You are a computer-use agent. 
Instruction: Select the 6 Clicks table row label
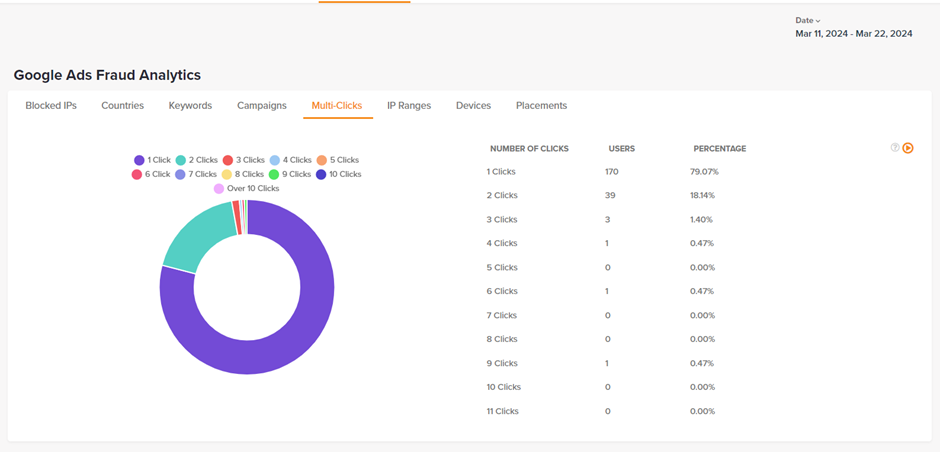point(502,292)
